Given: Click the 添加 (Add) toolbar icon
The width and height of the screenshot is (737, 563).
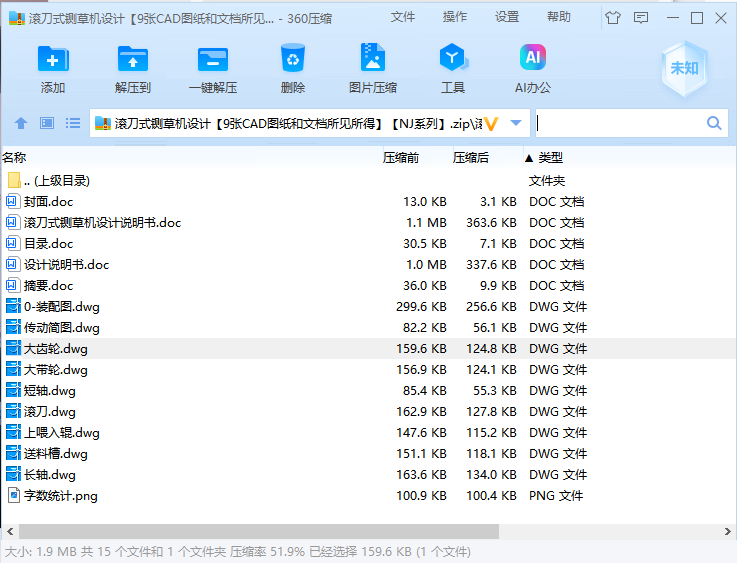Looking at the screenshot, I should point(53,59).
